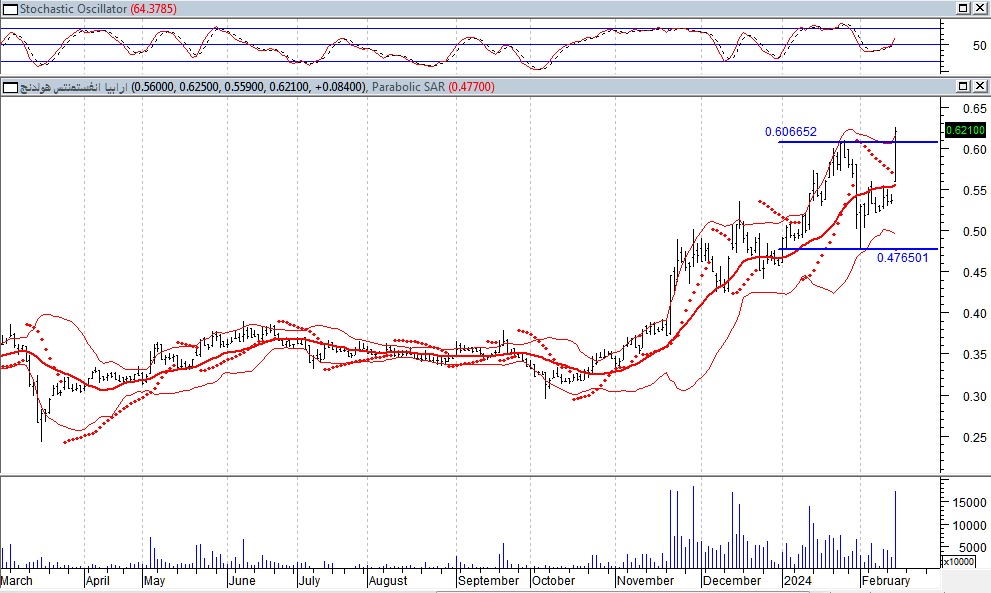Maximize the price chart inner window
991x593 pixels.
coord(964,87)
